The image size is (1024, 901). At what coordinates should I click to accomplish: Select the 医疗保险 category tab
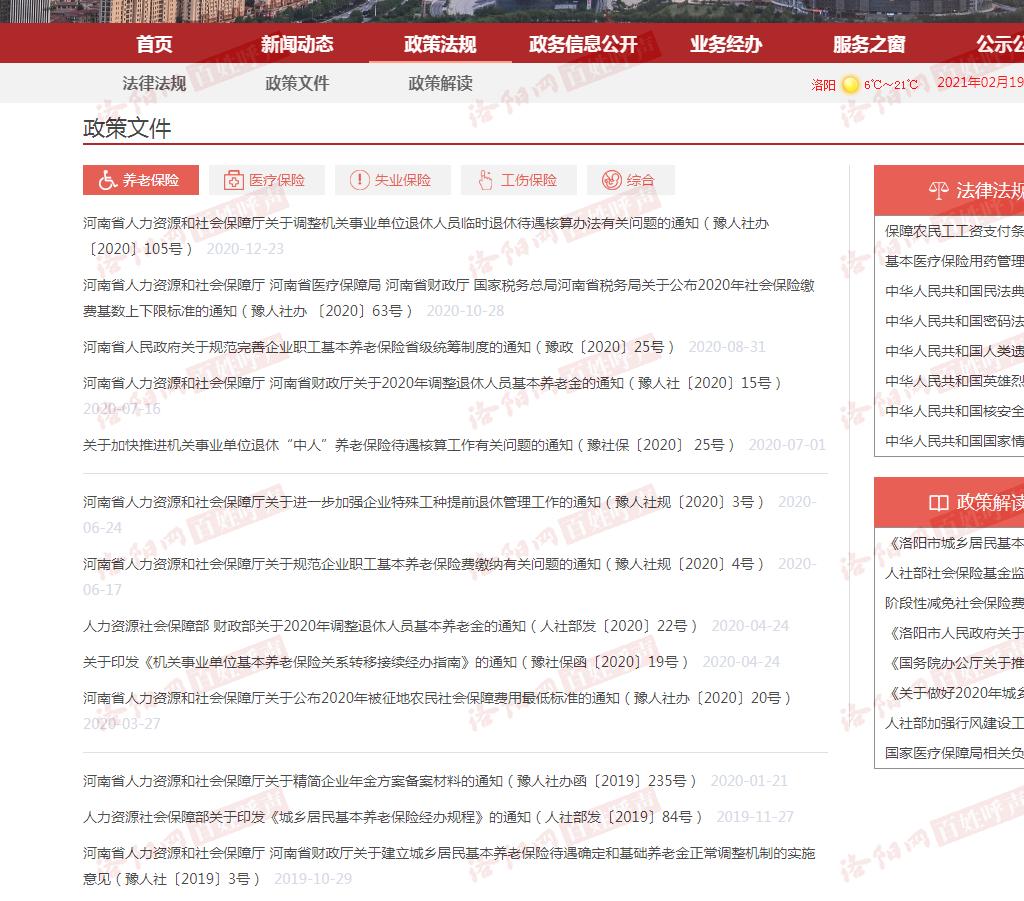click(x=267, y=180)
